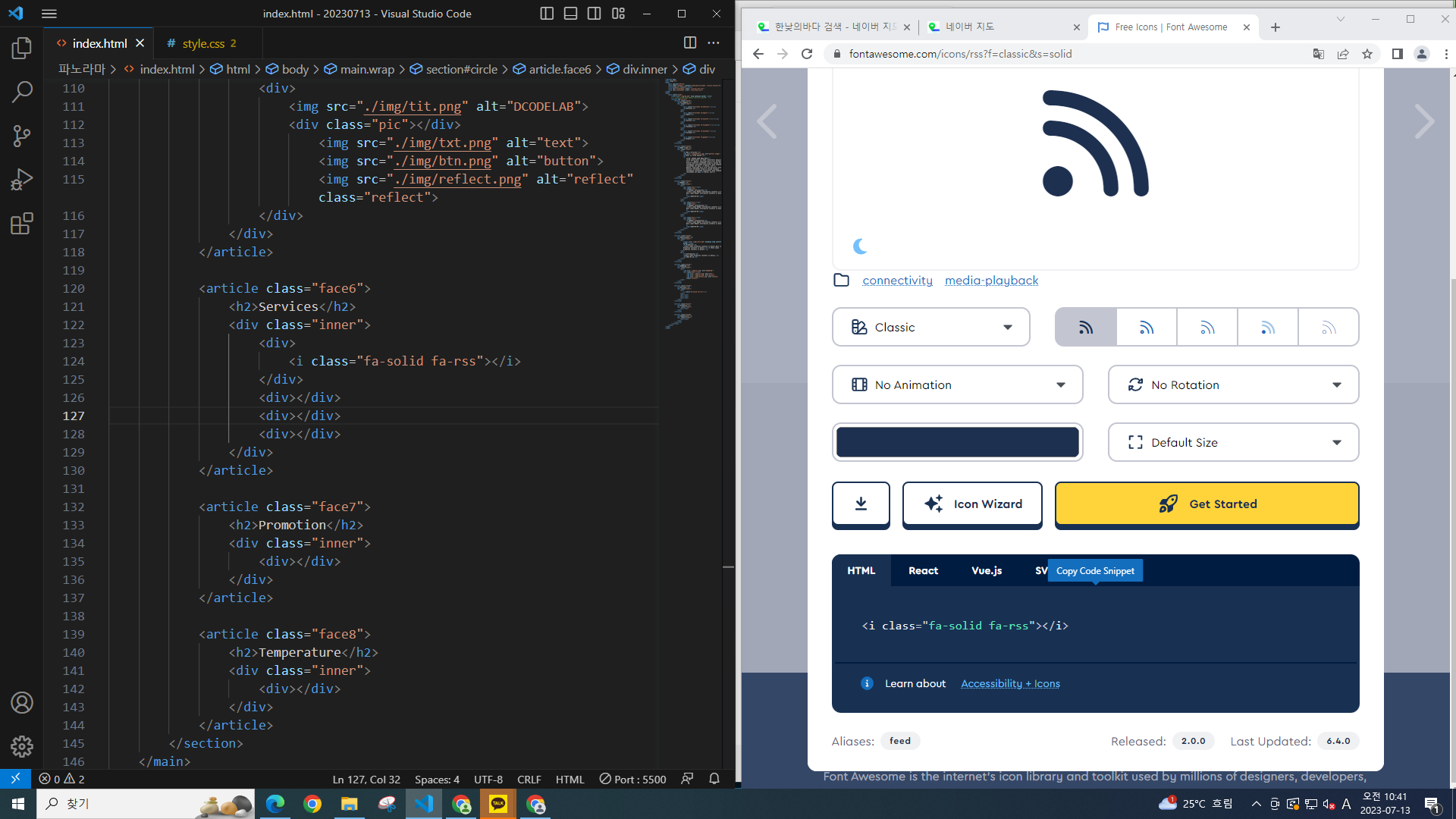
Task: Open the Search view in sidebar
Action: [22, 93]
